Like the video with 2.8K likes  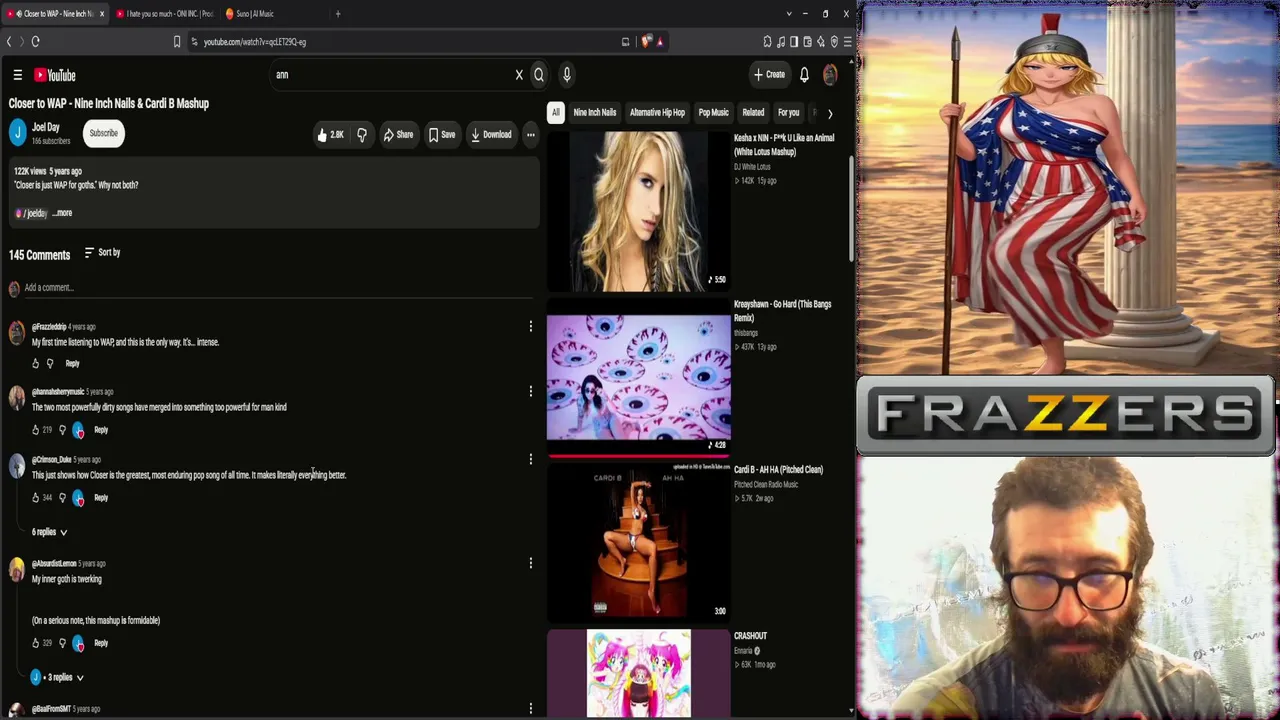[x=330, y=135]
